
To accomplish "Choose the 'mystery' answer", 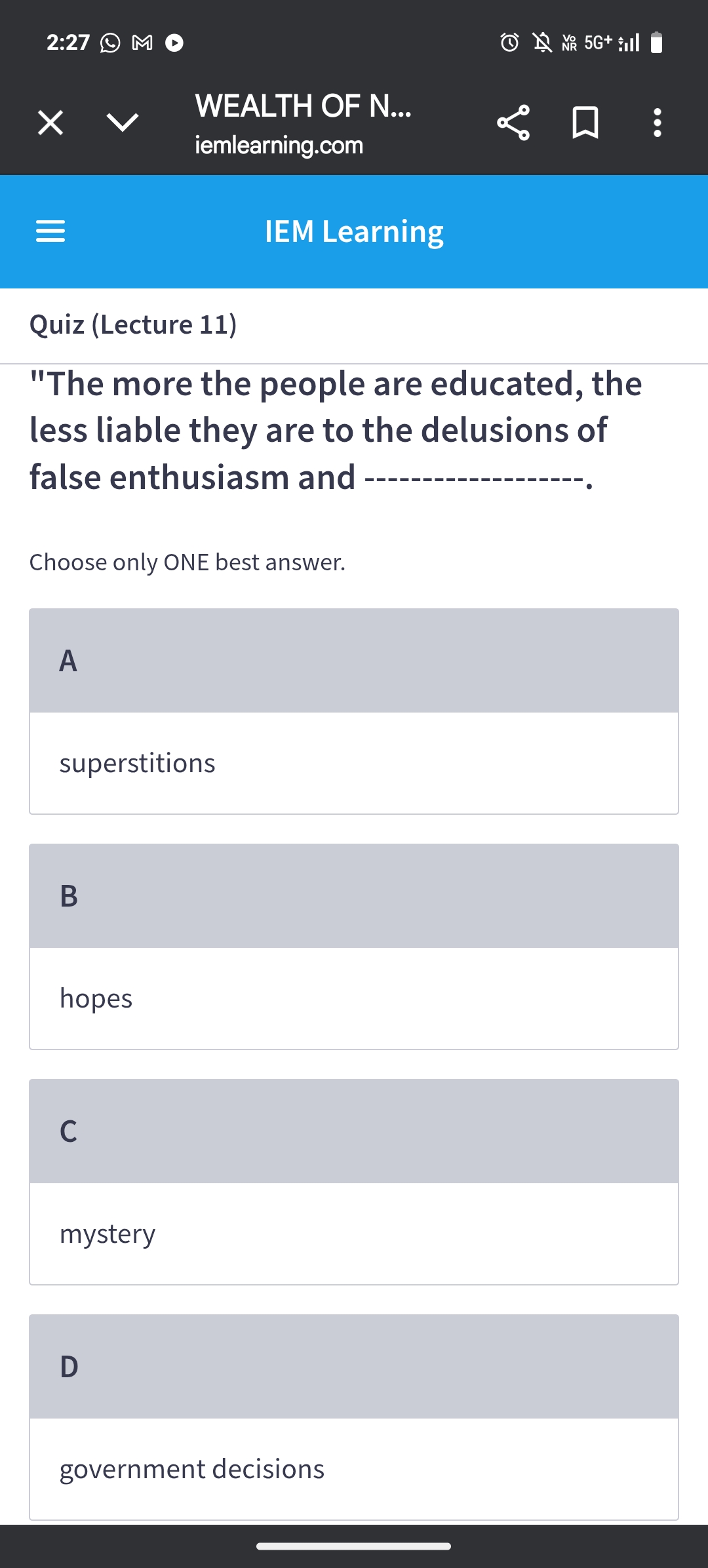I will pyautogui.click(x=354, y=1234).
